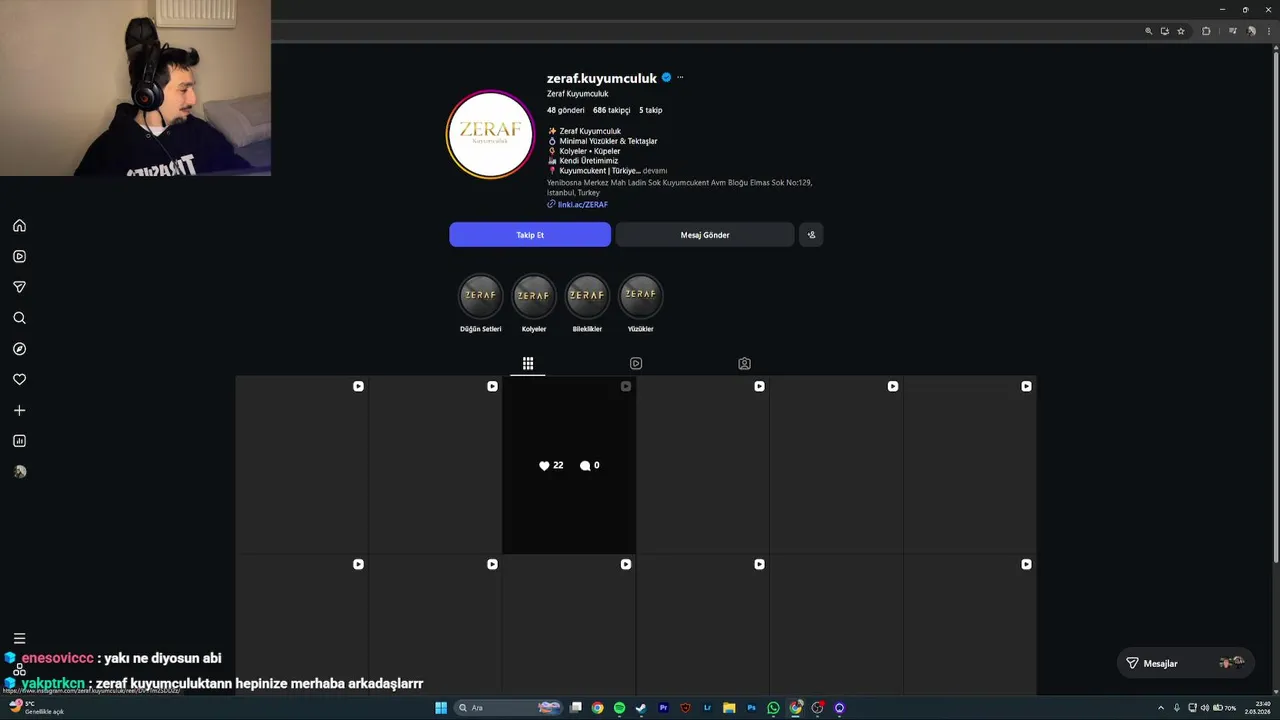Click the 48 gönderi posts count

pos(565,110)
